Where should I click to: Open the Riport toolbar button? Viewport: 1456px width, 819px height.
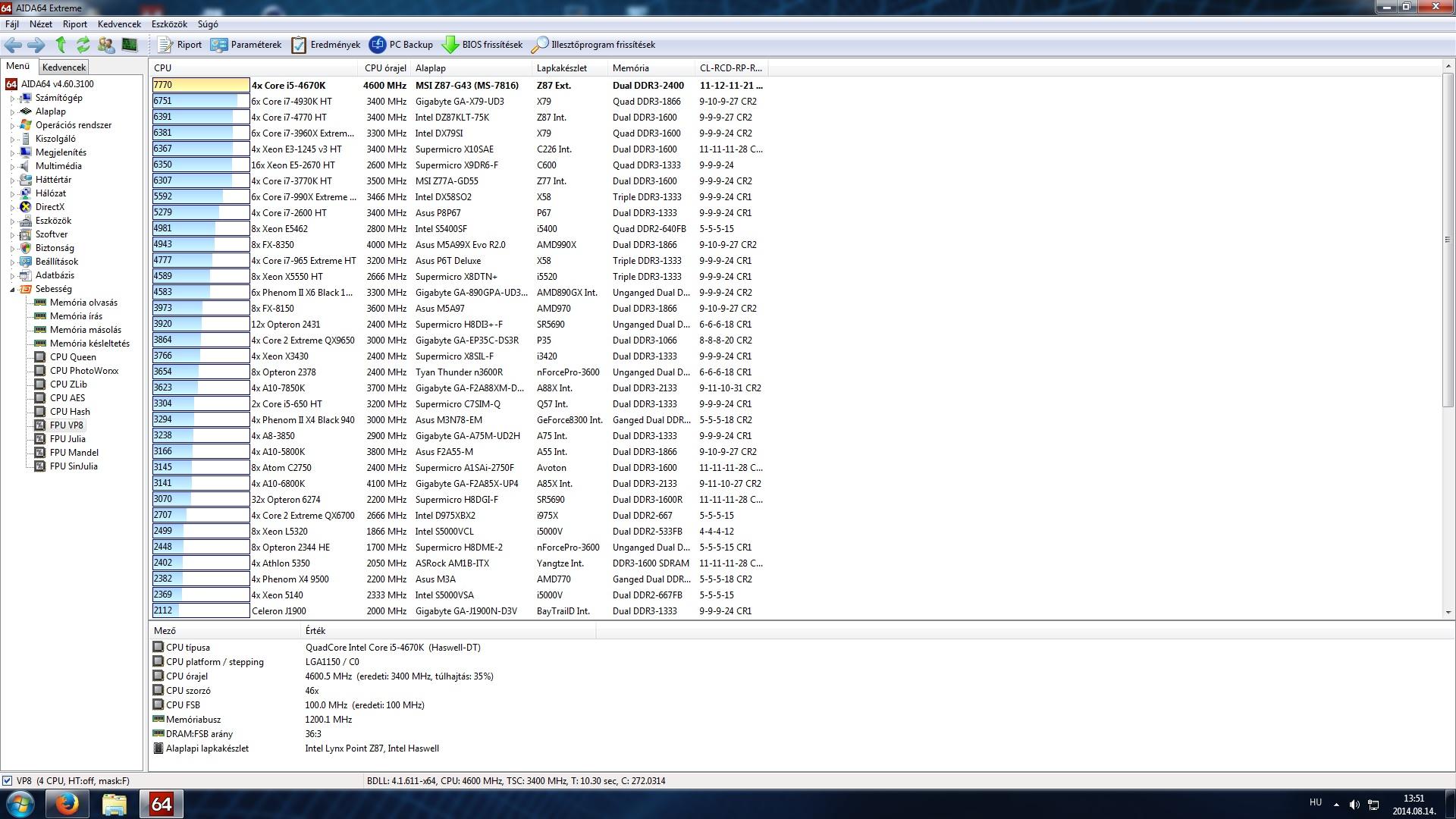pyautogui.click(x=180, y=45)
